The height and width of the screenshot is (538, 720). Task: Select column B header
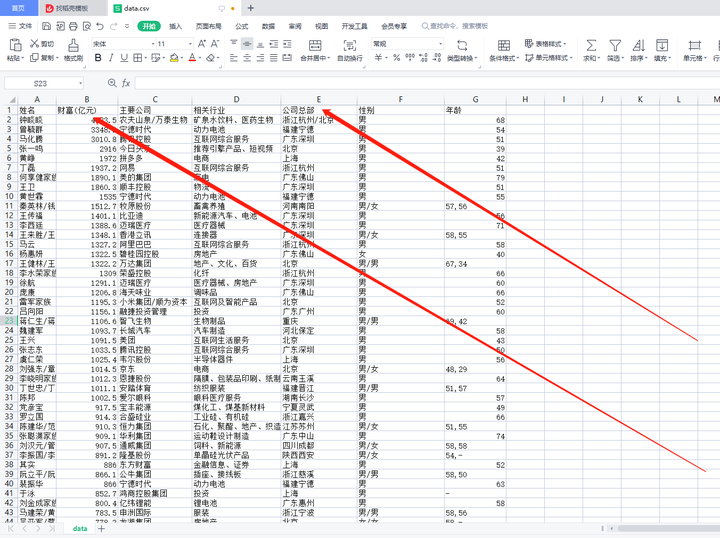87,99
